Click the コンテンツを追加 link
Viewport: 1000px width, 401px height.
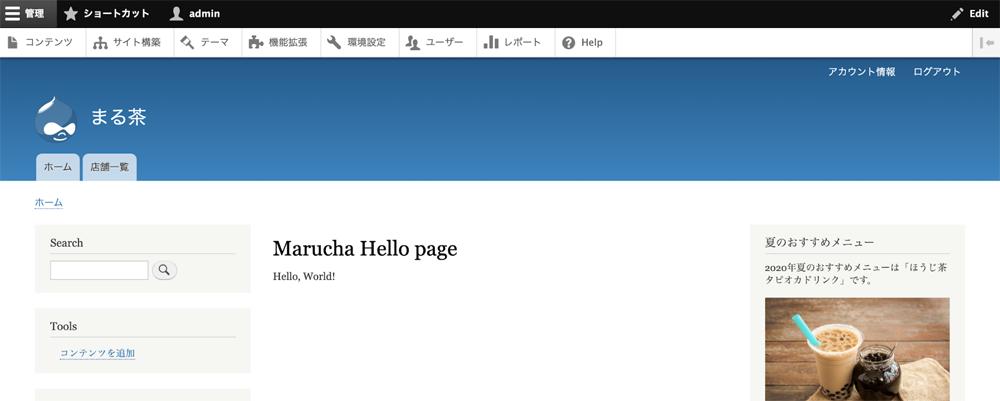98,353
